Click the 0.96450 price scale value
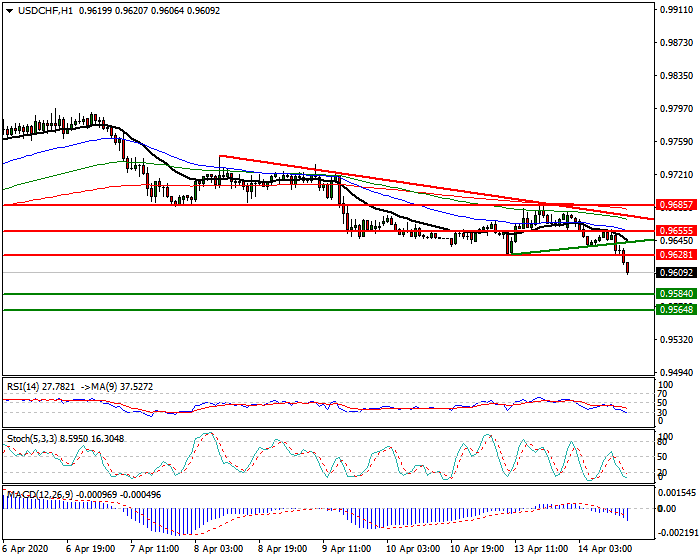The width and height of the screenshot is (700, 560). (x=676, y=241)
